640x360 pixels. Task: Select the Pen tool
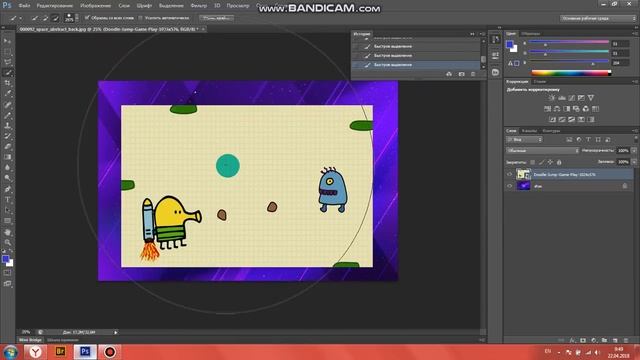[7, 189]
